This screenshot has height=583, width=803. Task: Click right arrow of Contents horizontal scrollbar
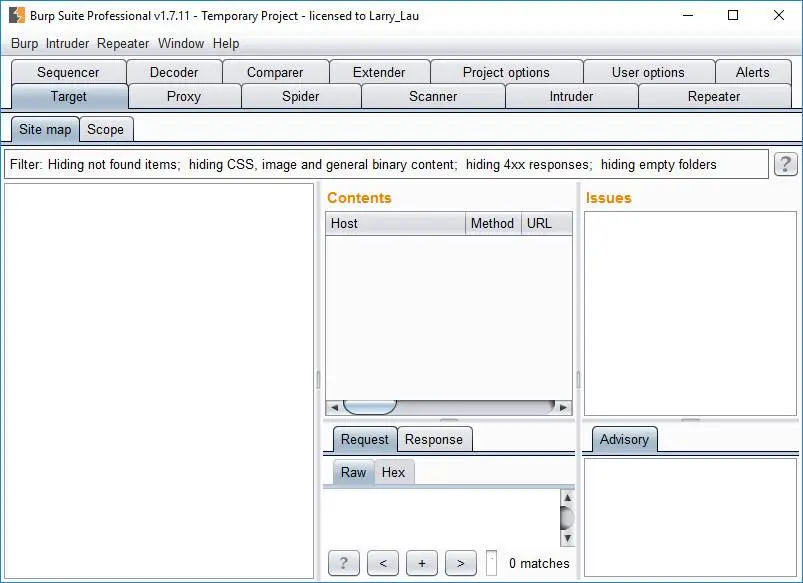point(563,407)
